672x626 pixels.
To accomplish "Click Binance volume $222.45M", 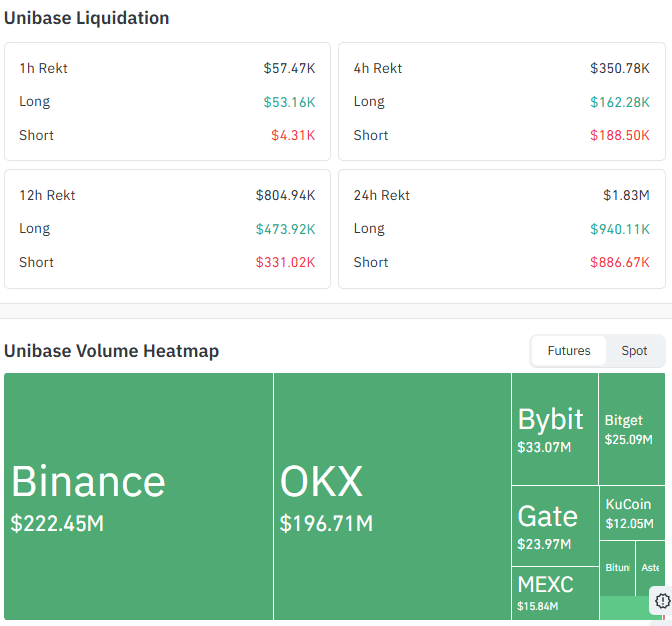I will [x=57, y=523].
